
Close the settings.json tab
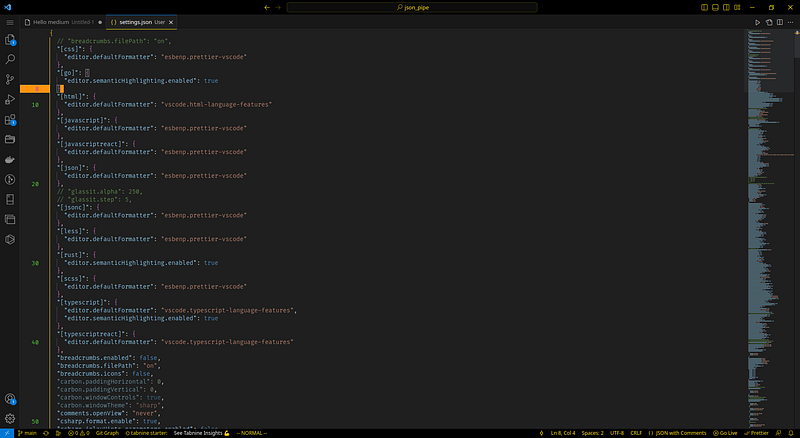[x=171, y=22]
